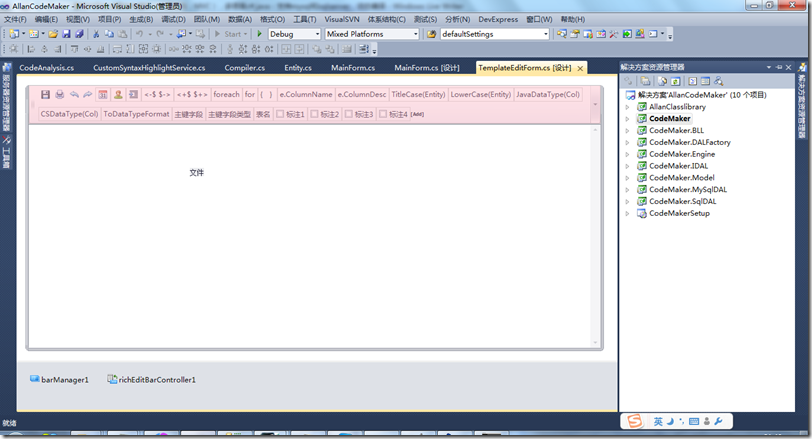The image size is (812, 439).
Task: Open the defaultSettings combo box
Action: pyautogui.click(x=495, y=34)
